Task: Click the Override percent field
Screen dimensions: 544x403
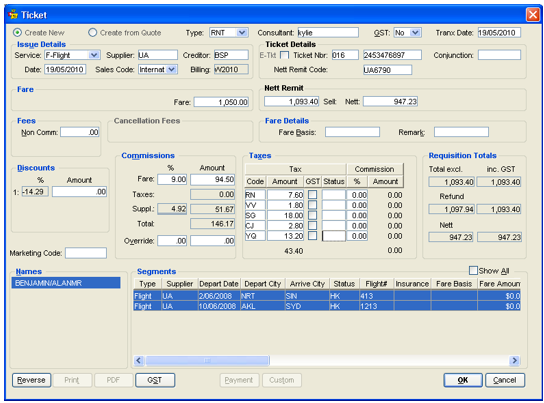Action: [x=172, y=241]
